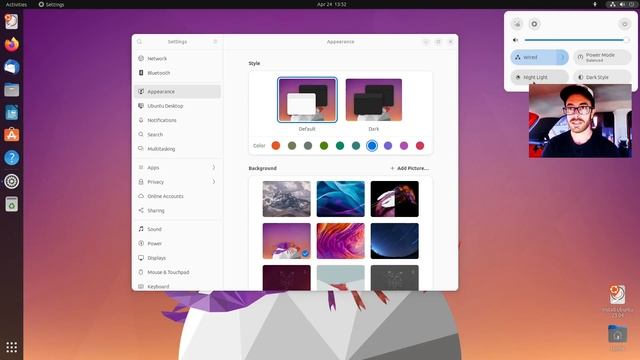Screen dimensions: 640x360
Task: Open settings gear in quick settings panel
Action: click(534, 24)
